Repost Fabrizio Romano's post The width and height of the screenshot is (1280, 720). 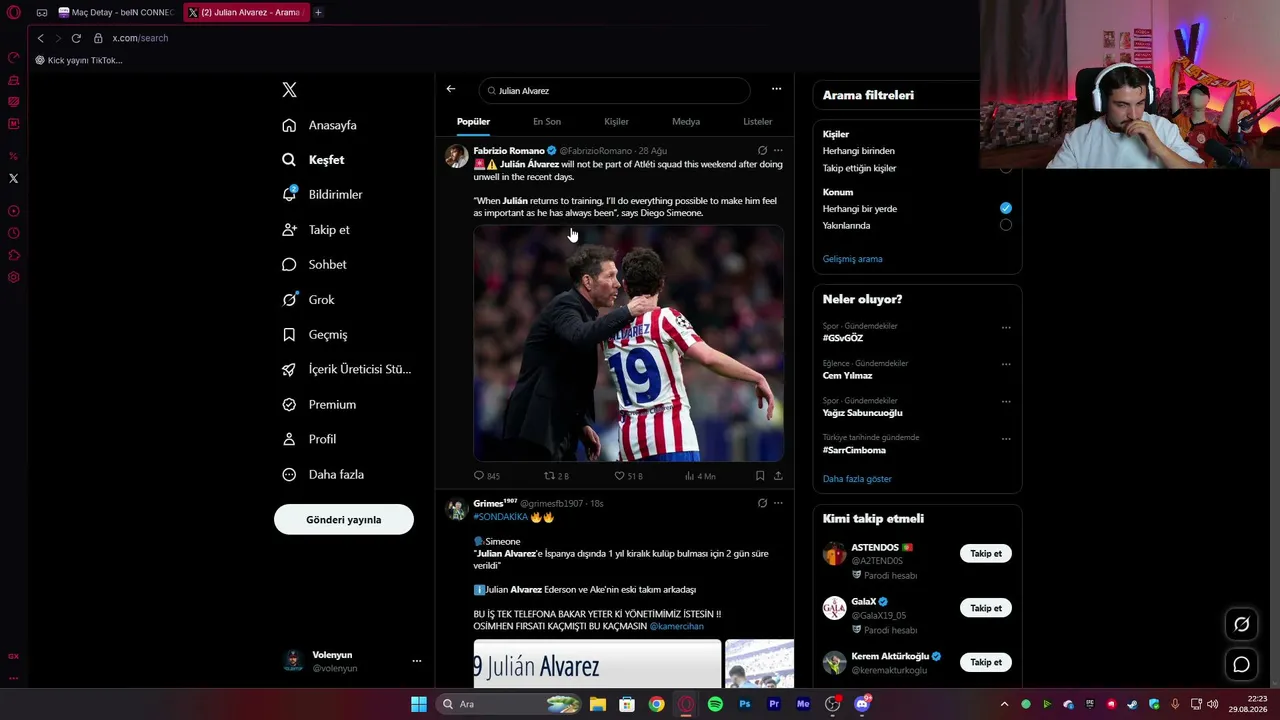[556, 476]
